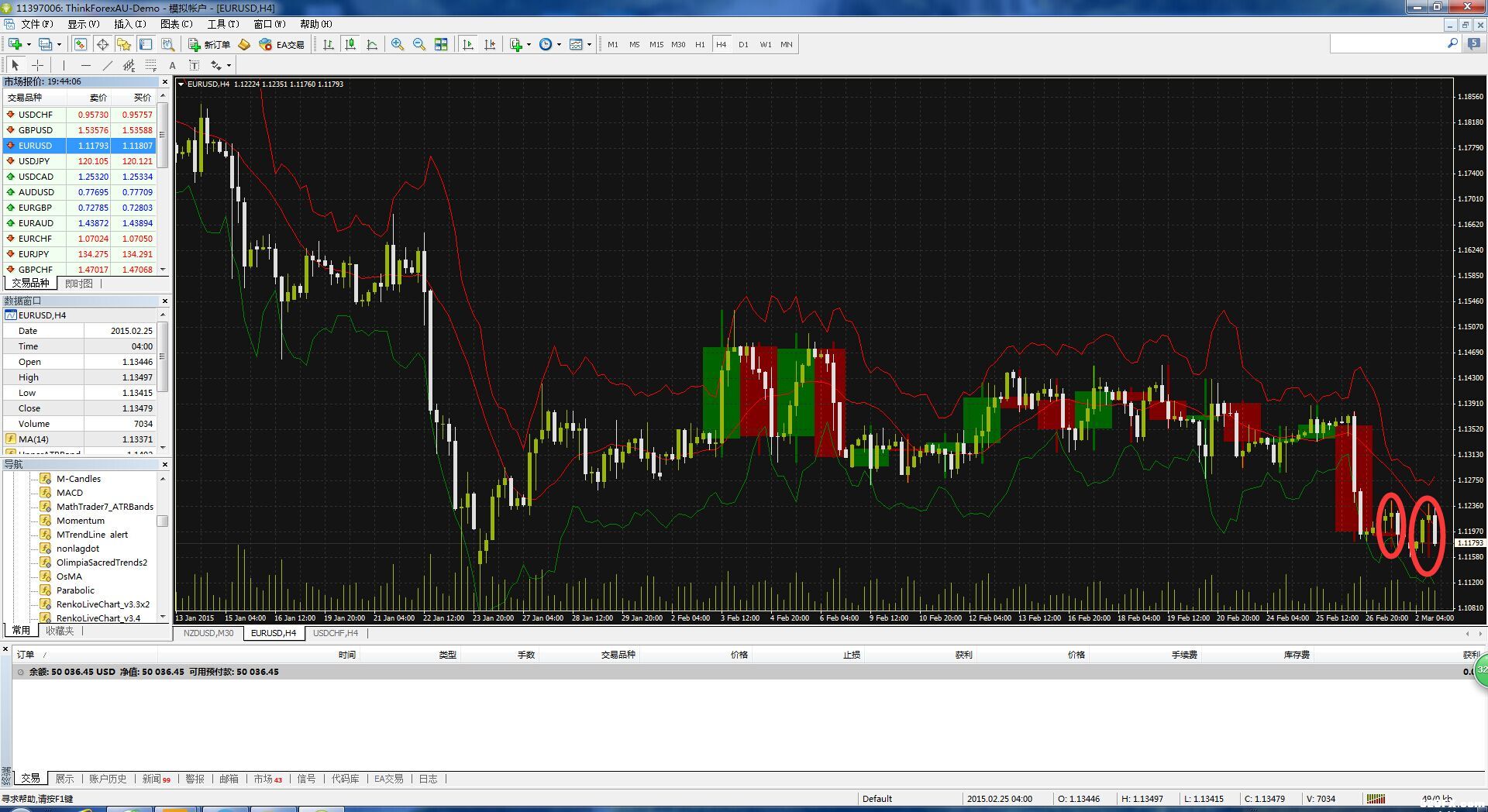1488x812 pixels.
Task: Click the Navigator vertical scrollbar thumb
Action: coord(163,521)
